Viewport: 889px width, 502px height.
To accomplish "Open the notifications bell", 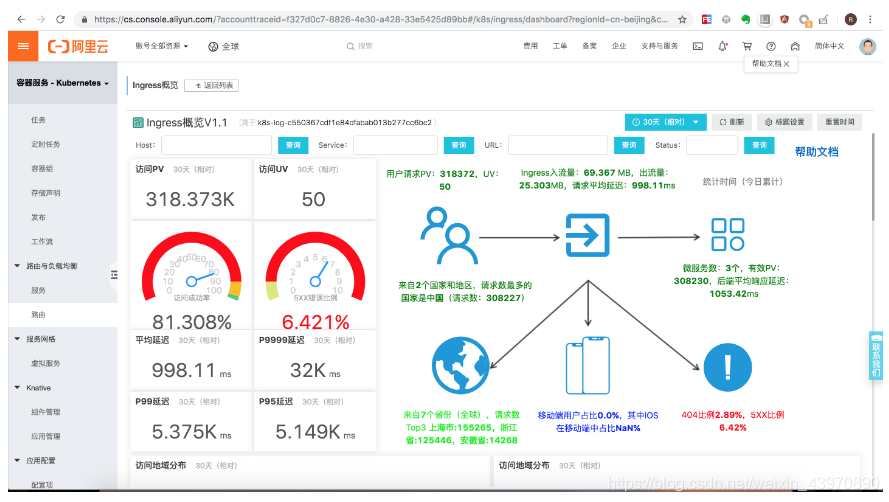I will [x=722, y=47].
